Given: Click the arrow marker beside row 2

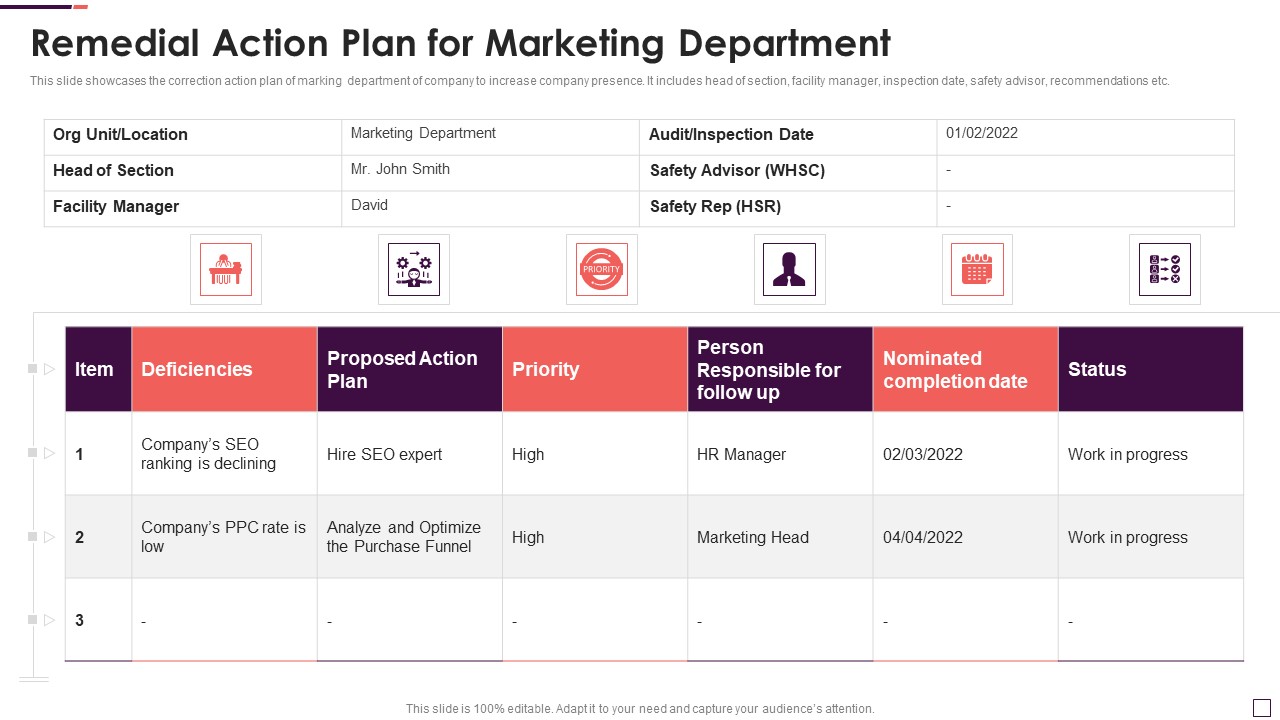Looking at the screenshot, I should tap(49, 536).
